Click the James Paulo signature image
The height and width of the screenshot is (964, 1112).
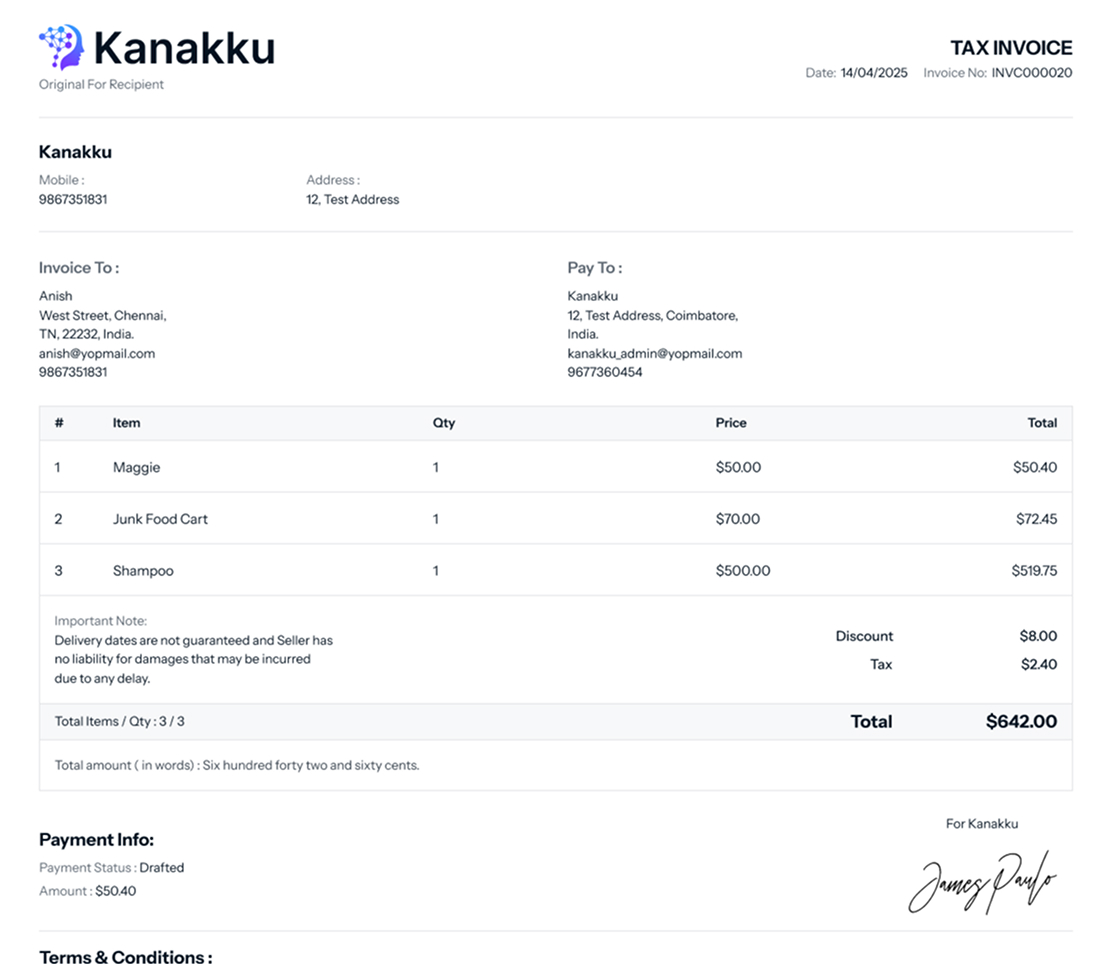coord(982,882)
